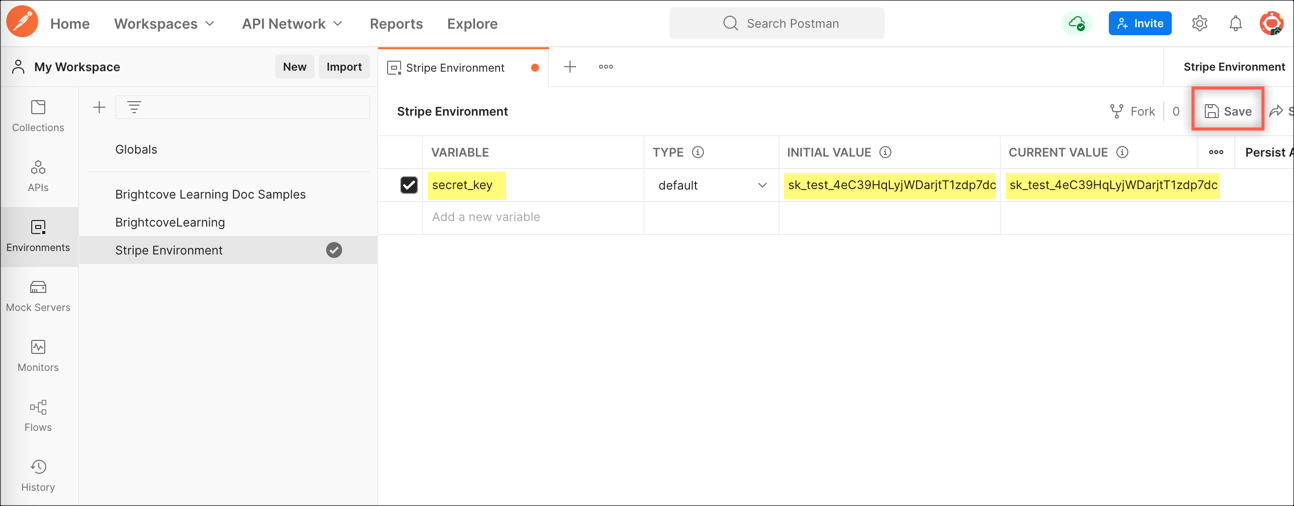Screen dimensions: 1294x506
Task: Save the Stripe Environment
Action: [1228, 111]
